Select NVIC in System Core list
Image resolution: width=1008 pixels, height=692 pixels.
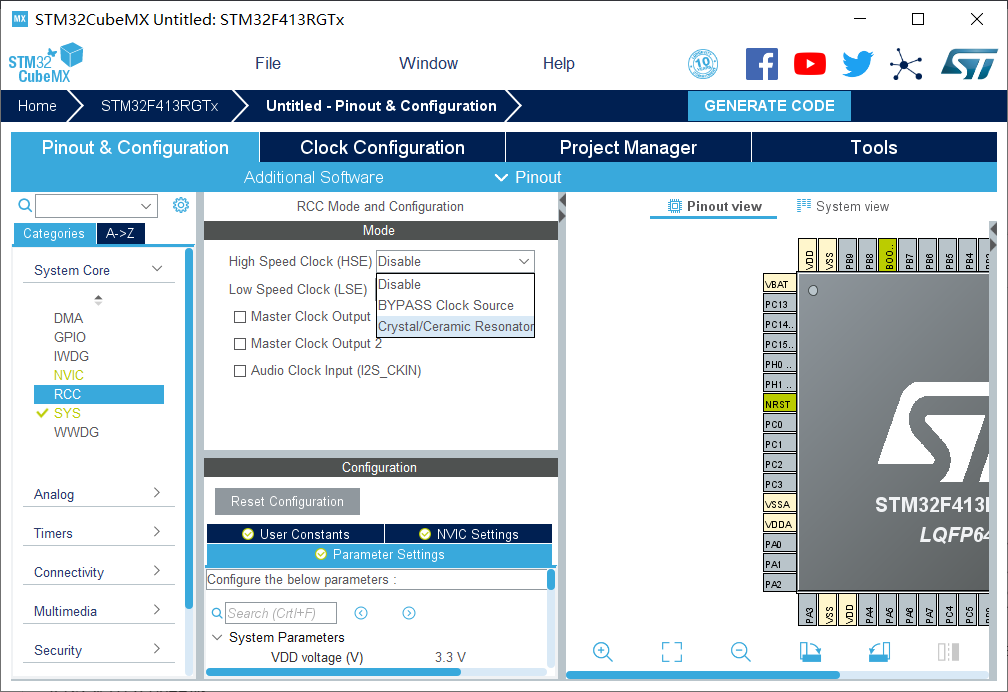point(69,375)
